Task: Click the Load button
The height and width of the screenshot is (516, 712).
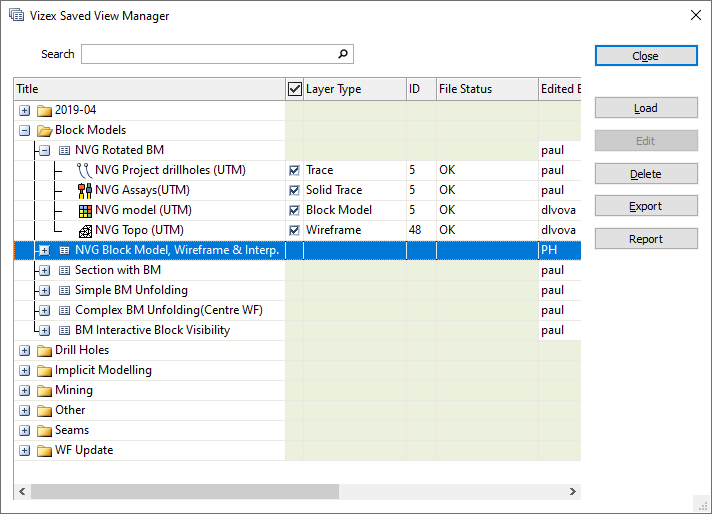Action: pyautogui.click(x=646, y=108)
